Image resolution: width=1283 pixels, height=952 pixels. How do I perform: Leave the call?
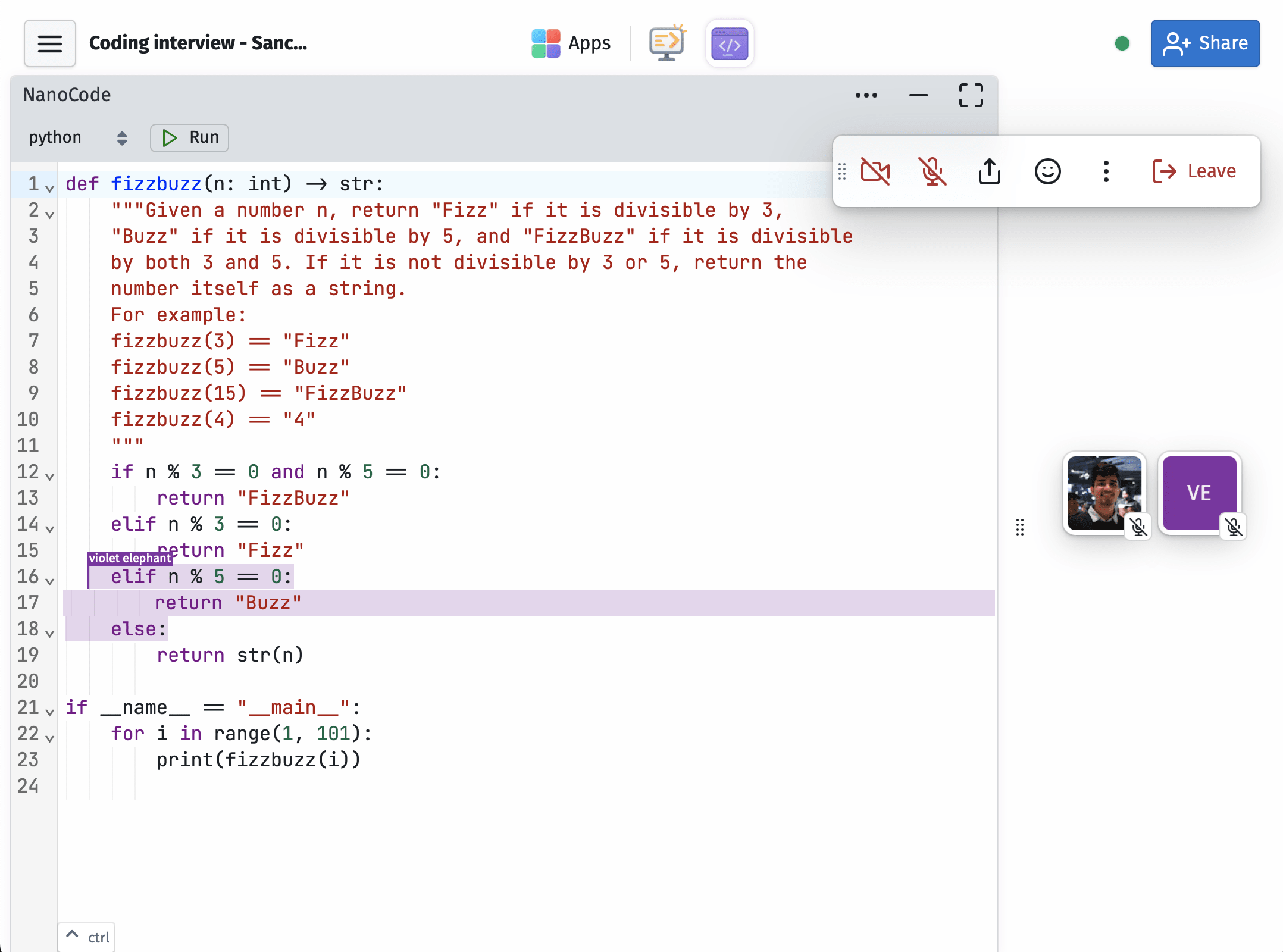tap(1194, 171)
